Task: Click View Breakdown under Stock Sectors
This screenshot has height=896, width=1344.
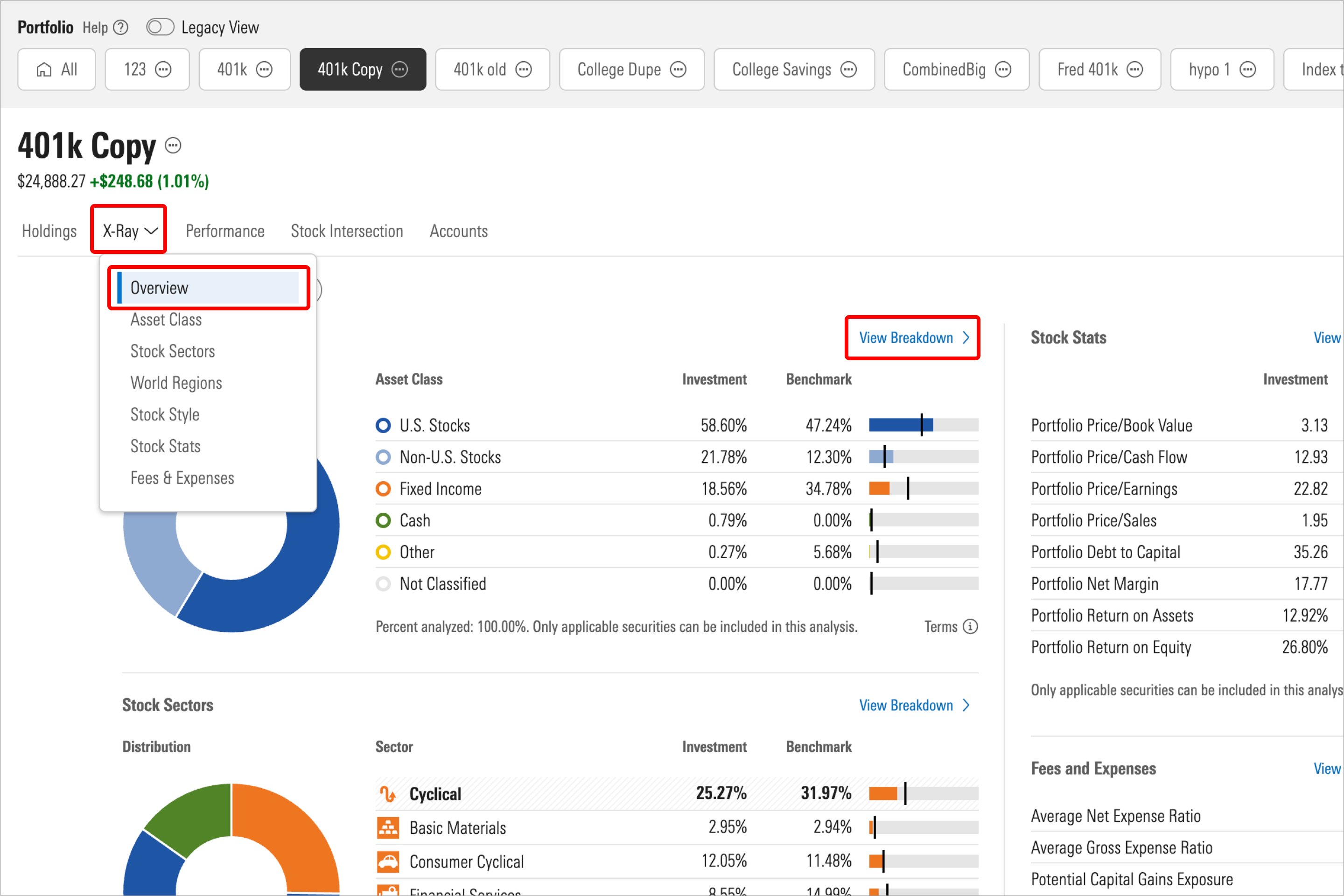Action: 907,705
